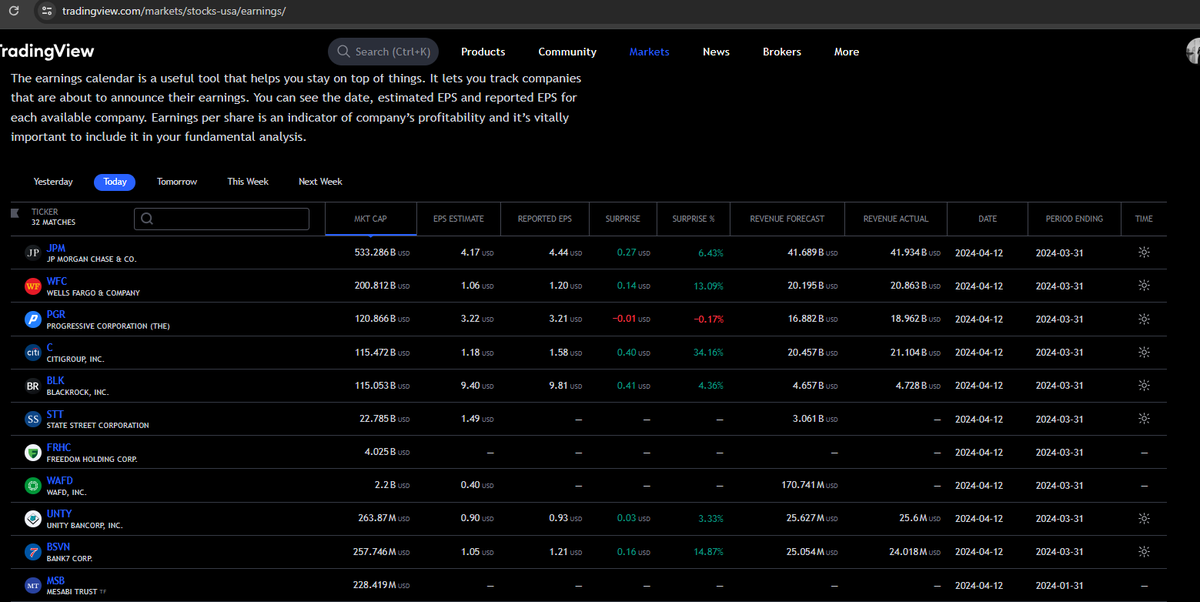The width and height of the screenshot is (1200, 602).
Task: Click the sun time icon in Citigroup row
Action: [x=1144, y=352]
